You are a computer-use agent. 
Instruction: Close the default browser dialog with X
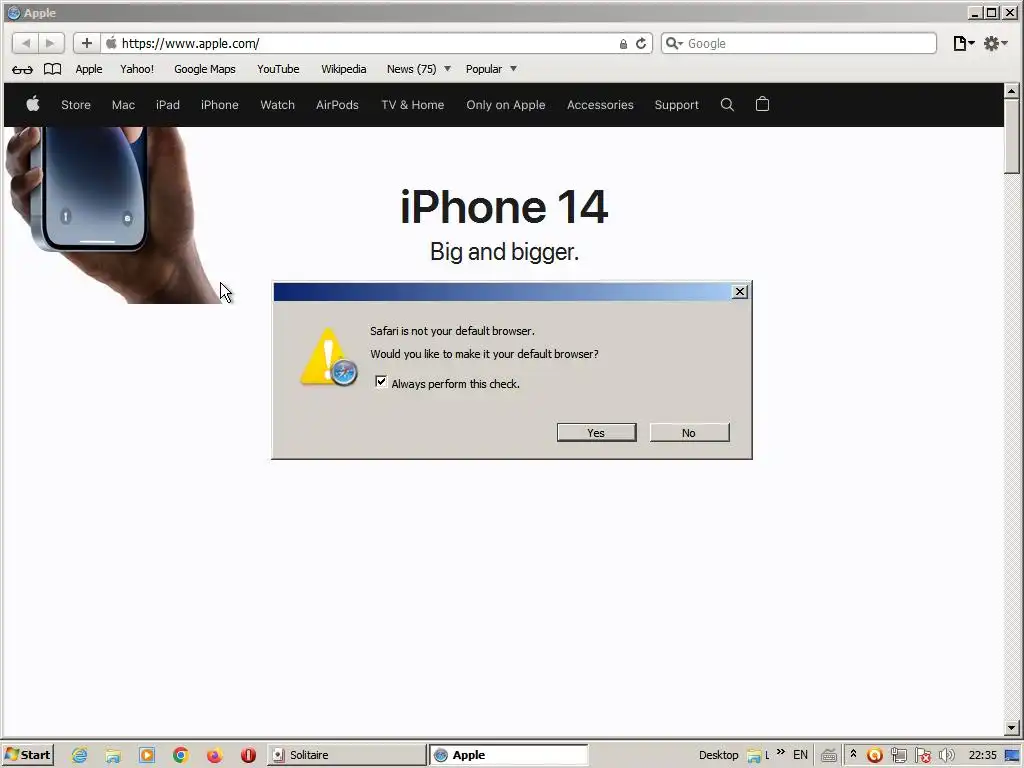point(739,291)
